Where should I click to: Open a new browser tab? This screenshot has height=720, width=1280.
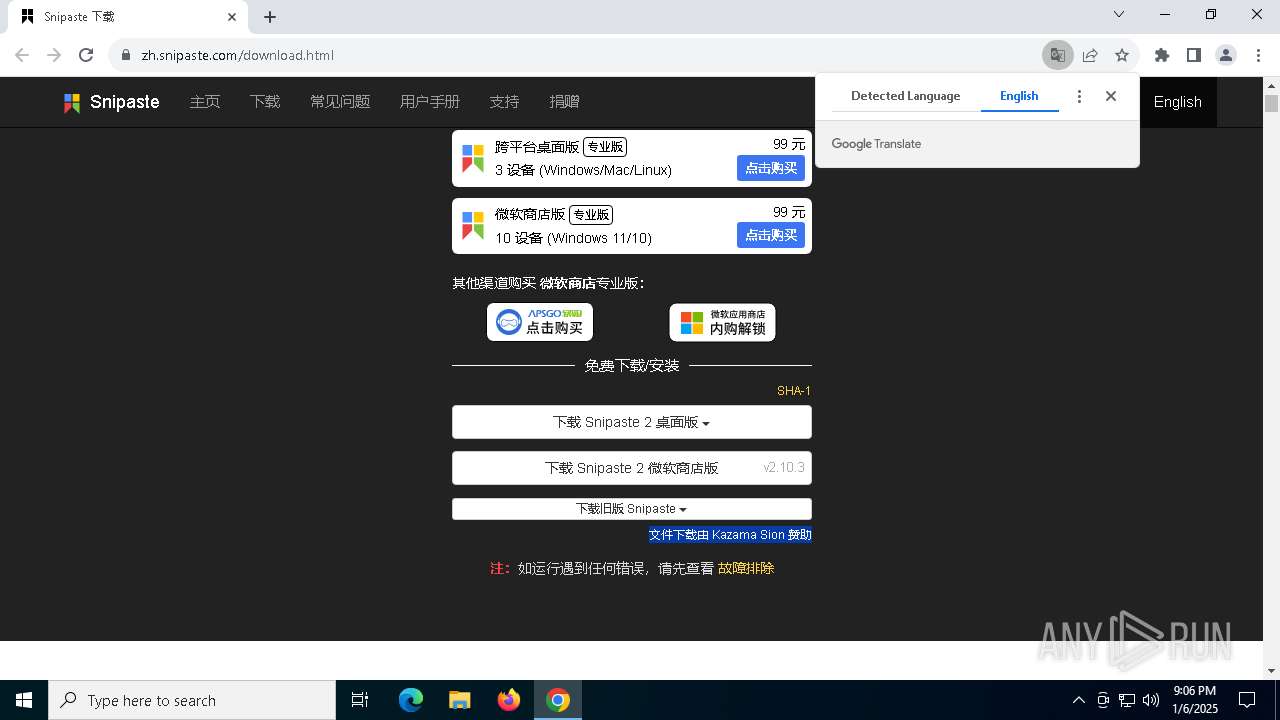270,17
